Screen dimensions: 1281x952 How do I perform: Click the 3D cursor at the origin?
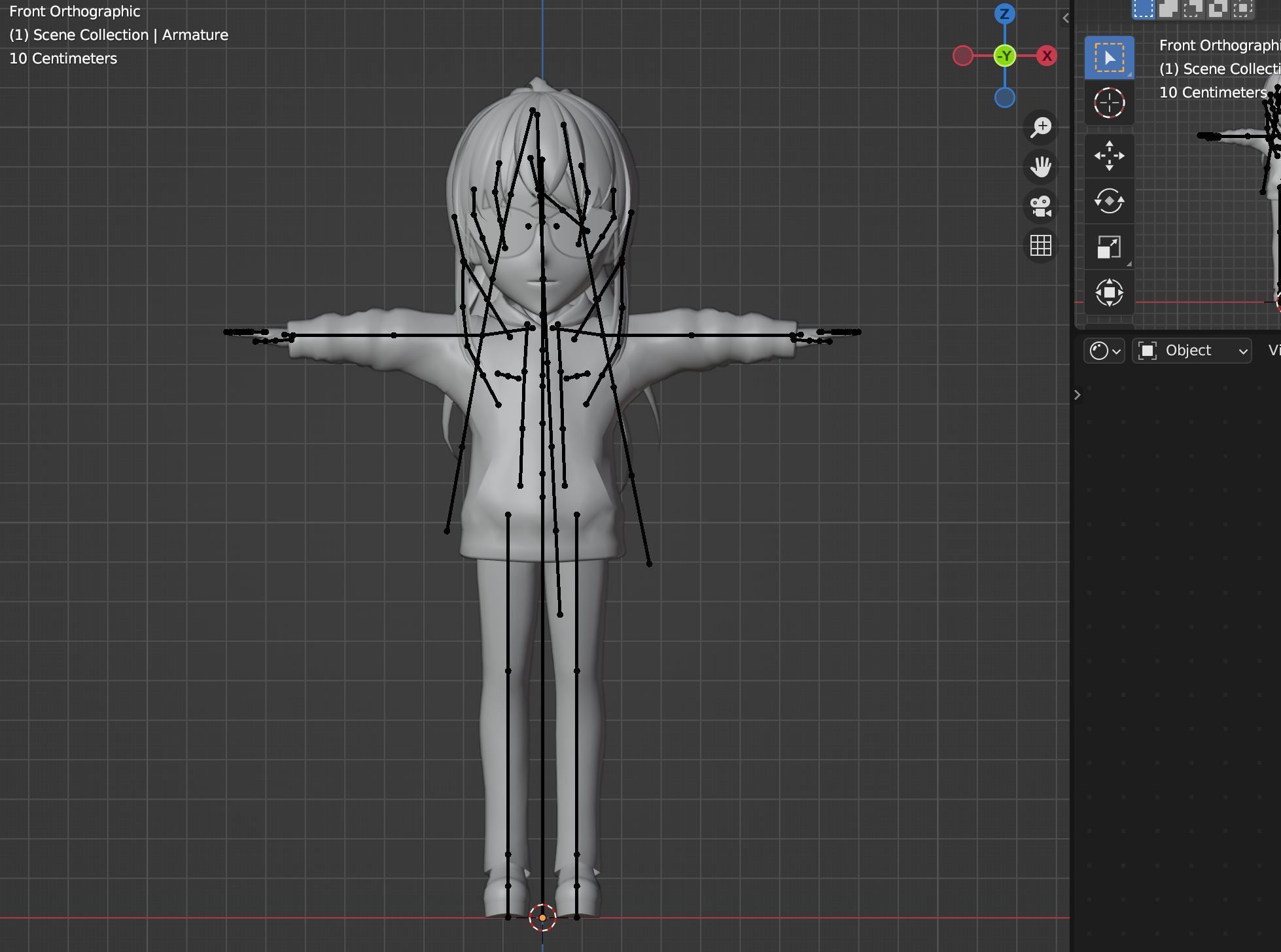542,919
